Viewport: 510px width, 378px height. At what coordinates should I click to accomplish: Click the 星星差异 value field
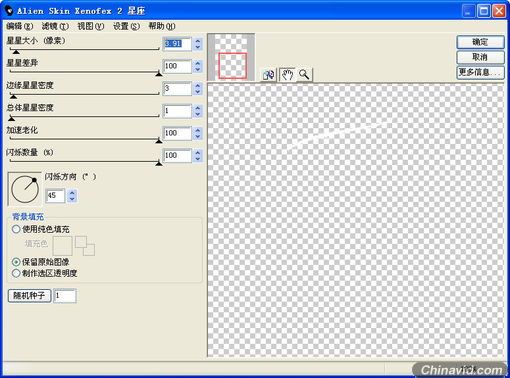[x=177, y=66]
